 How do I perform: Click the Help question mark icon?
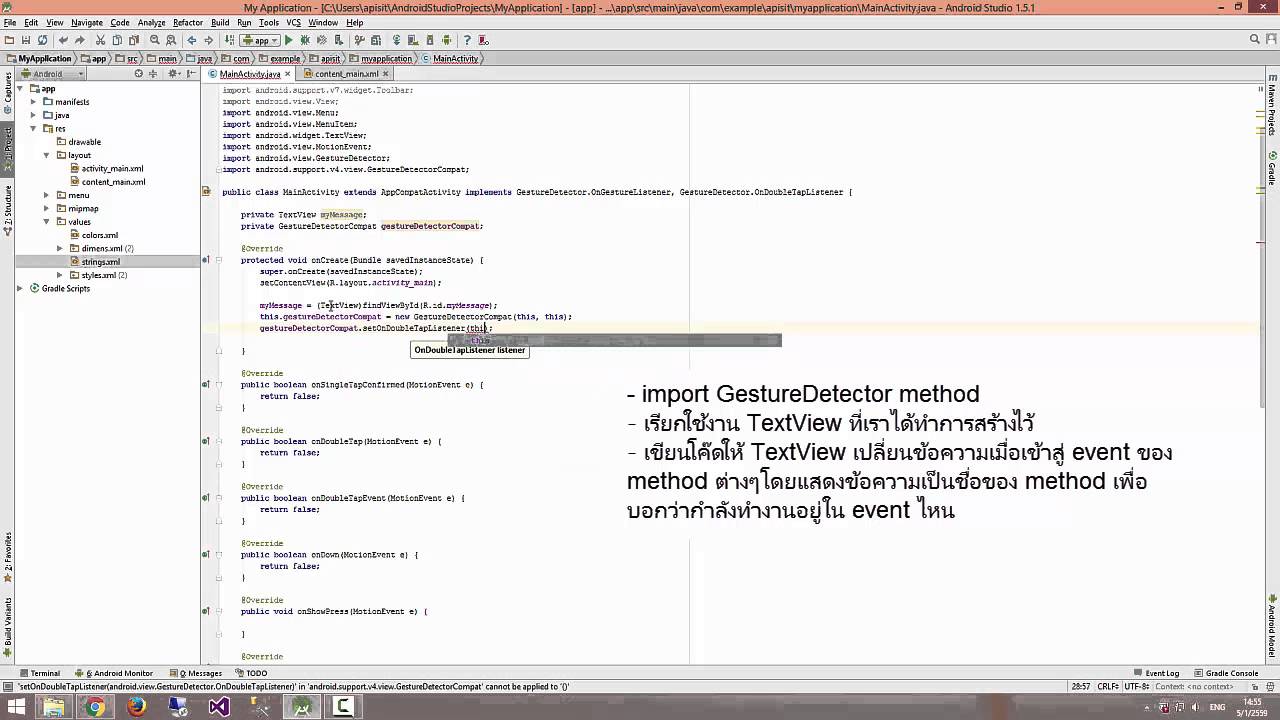(x=466, y=40)
